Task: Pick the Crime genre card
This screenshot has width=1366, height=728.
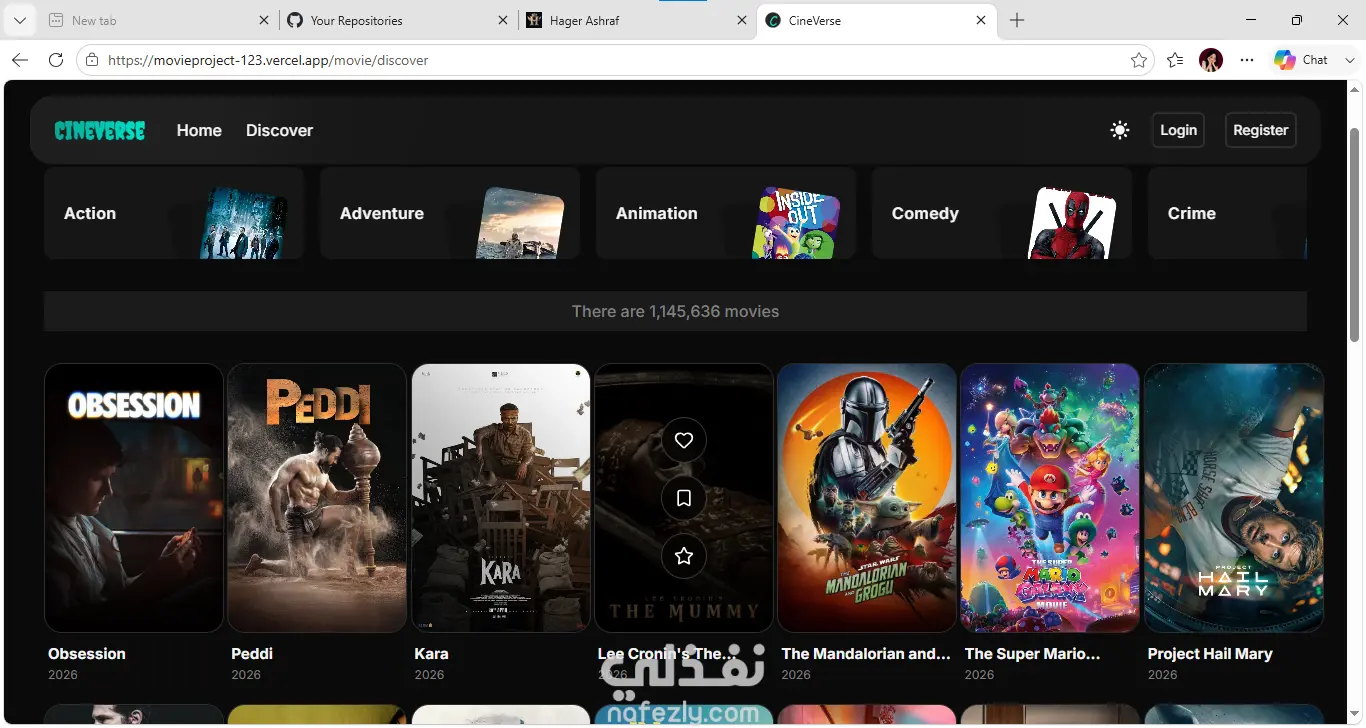Action: click(1227, 213)
